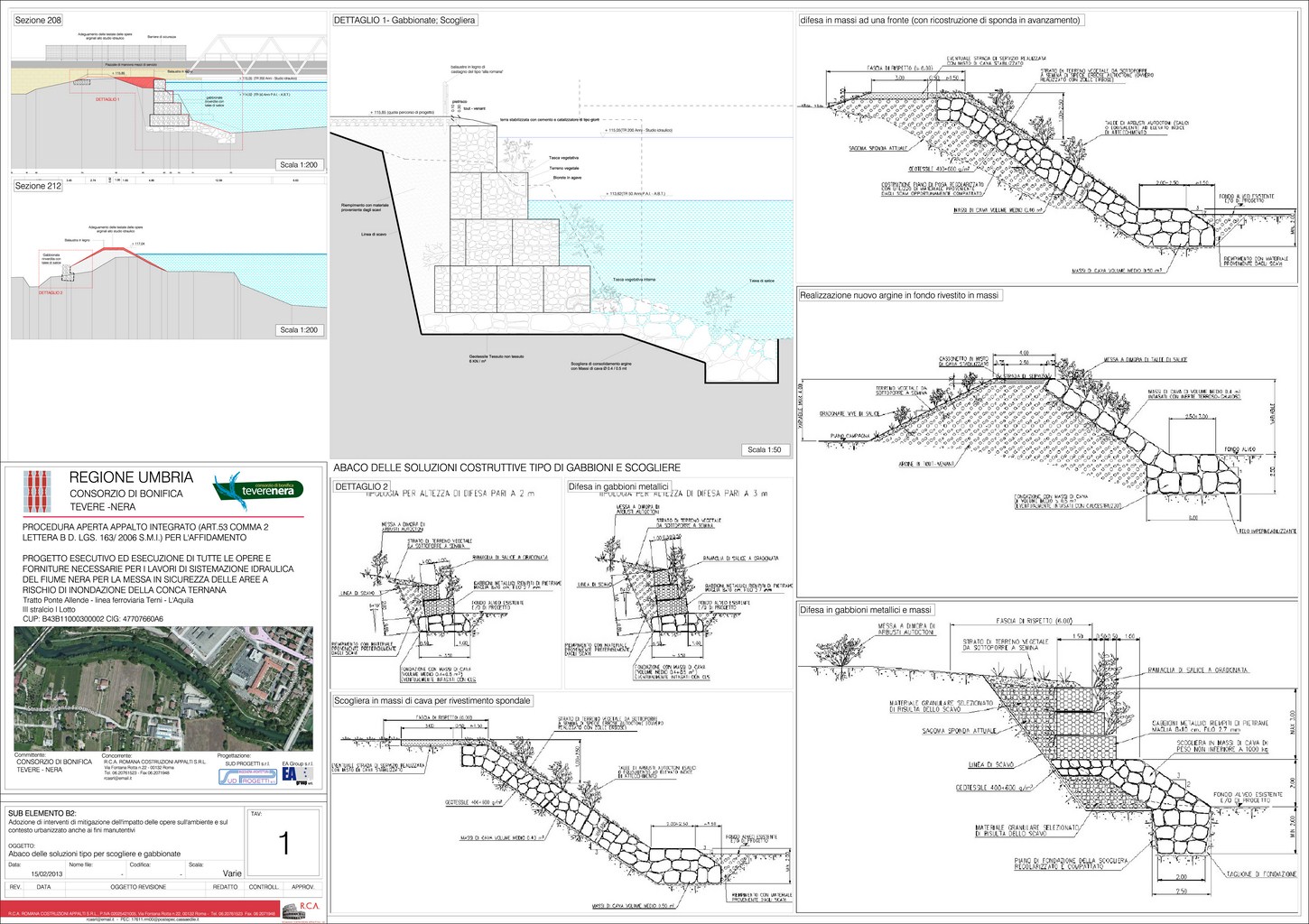Click the "REGIONE UMBRIA" heading

(131, 477)
